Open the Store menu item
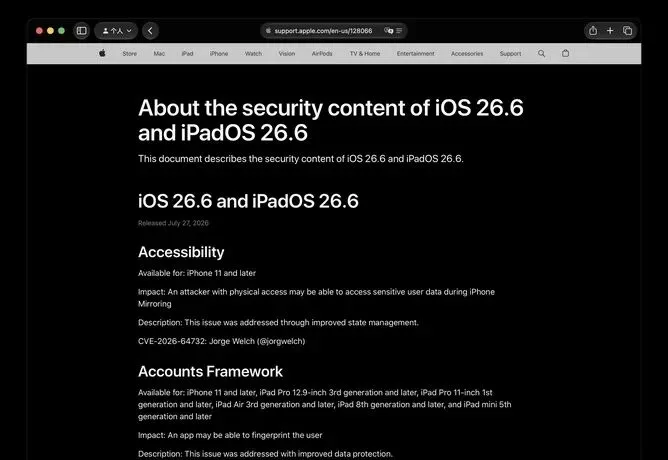 [x=130, y=54]
